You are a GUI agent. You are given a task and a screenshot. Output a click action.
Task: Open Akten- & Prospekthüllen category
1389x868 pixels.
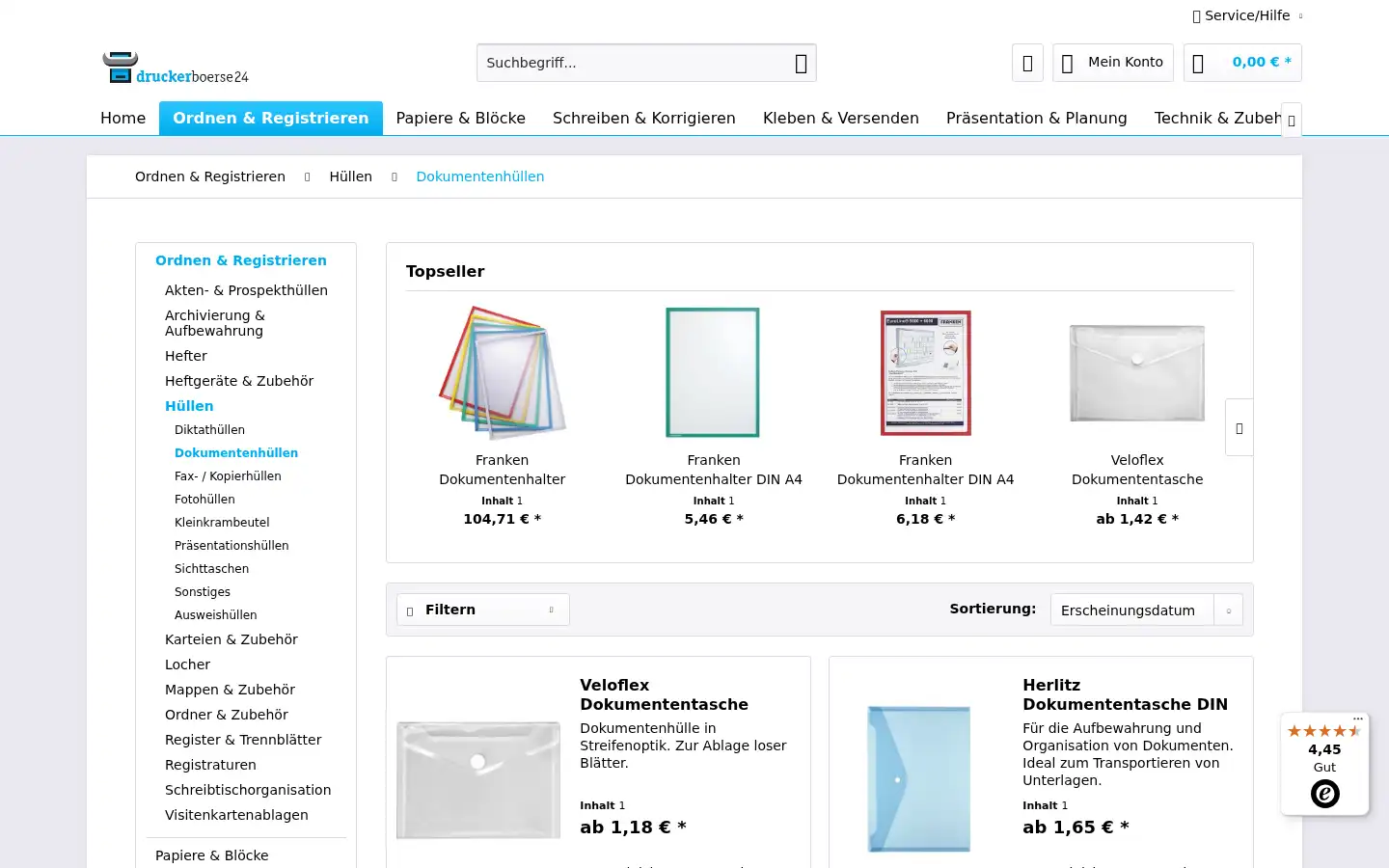click(x=246, y=290)
